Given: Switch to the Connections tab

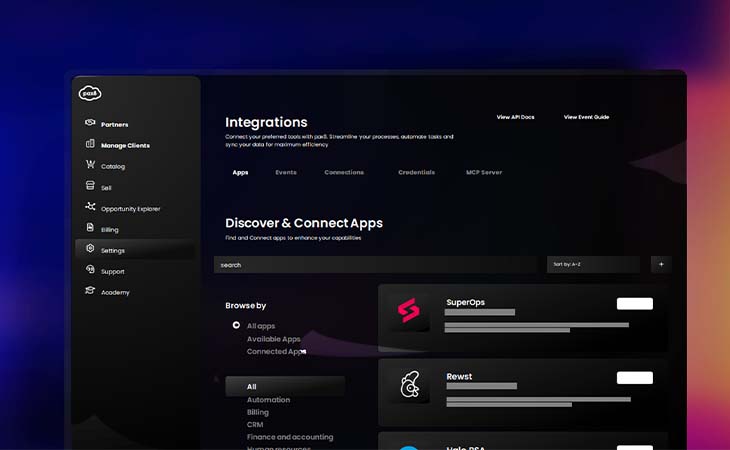Looking at the screenshot, I should click(x=344, y=173).
